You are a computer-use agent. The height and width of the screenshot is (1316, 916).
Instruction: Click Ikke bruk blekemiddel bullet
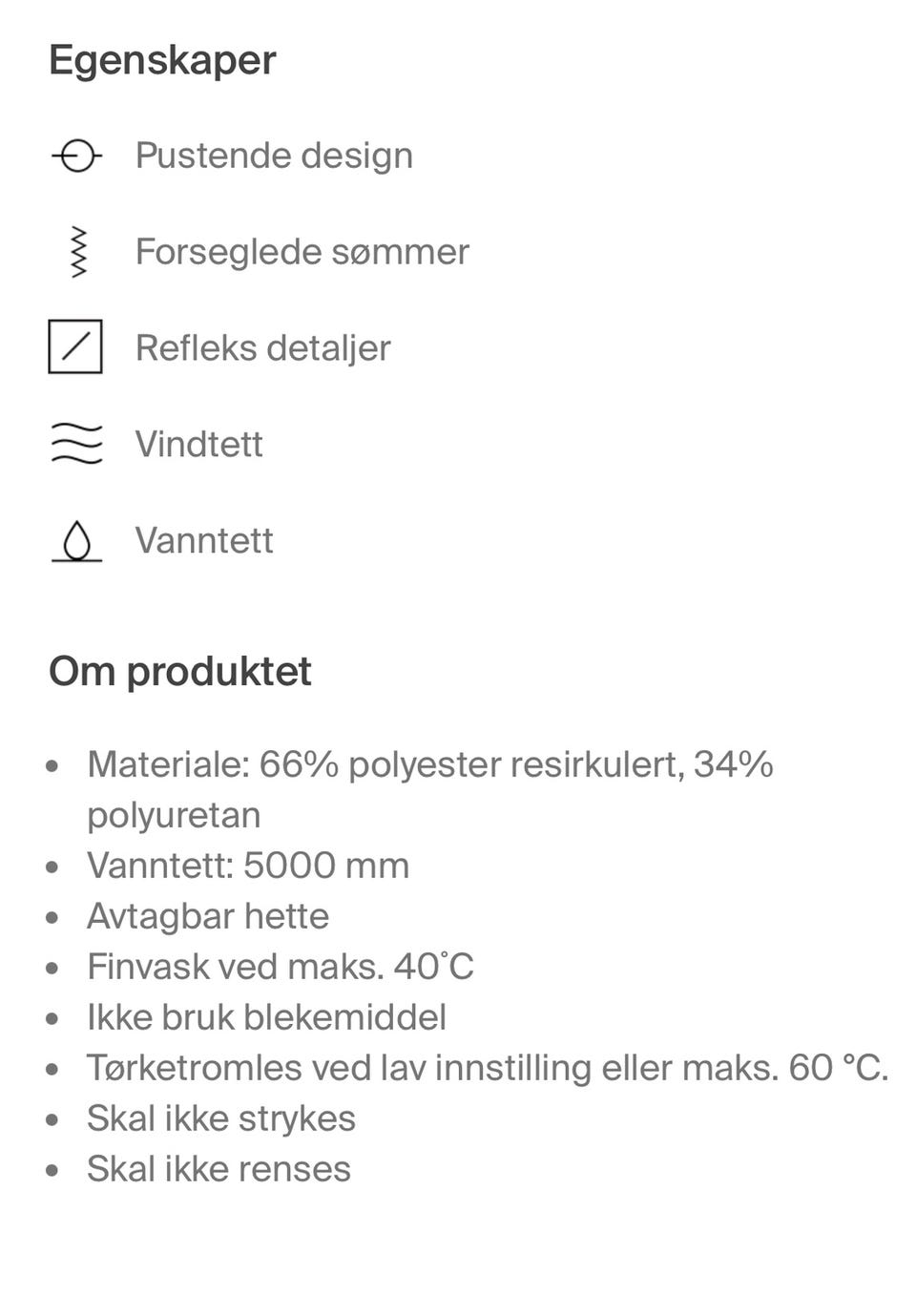(266, 1017)
